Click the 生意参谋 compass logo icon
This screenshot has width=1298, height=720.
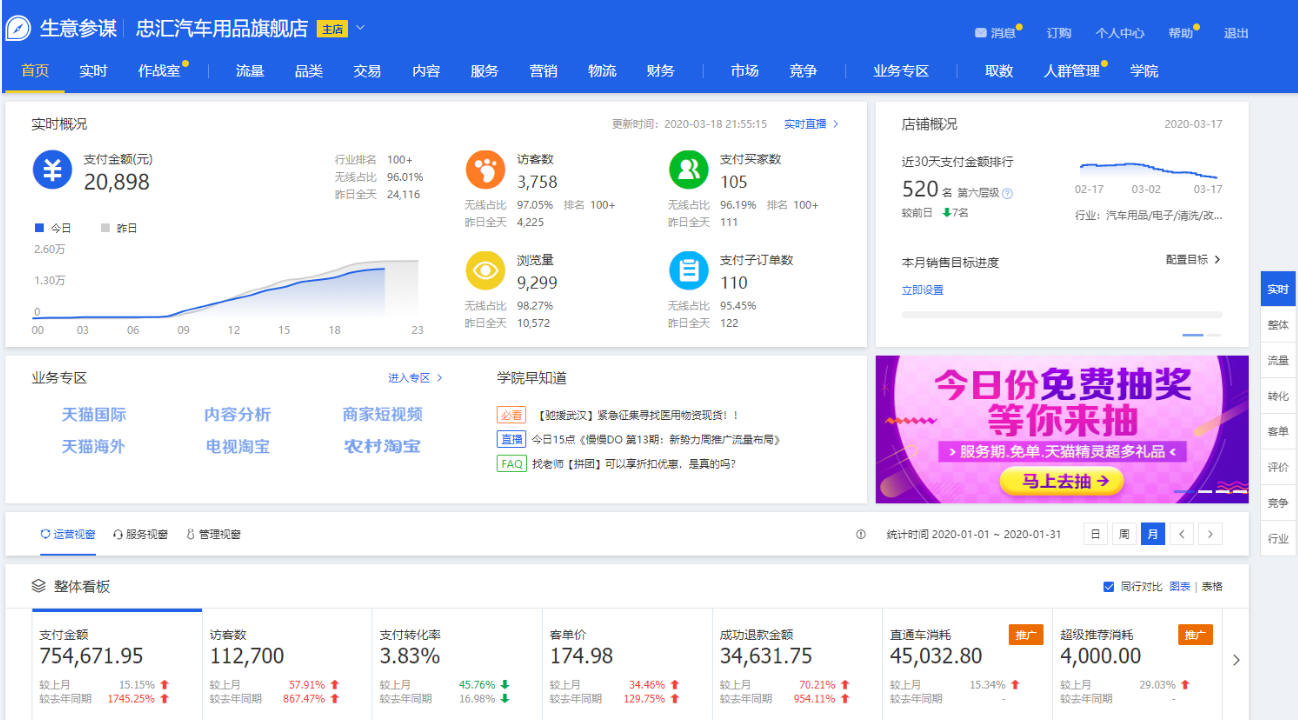point(18,29)
